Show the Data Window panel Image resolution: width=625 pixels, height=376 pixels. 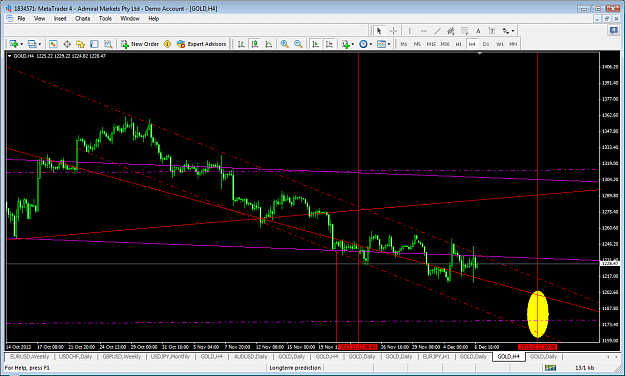[x=67, y=44]
